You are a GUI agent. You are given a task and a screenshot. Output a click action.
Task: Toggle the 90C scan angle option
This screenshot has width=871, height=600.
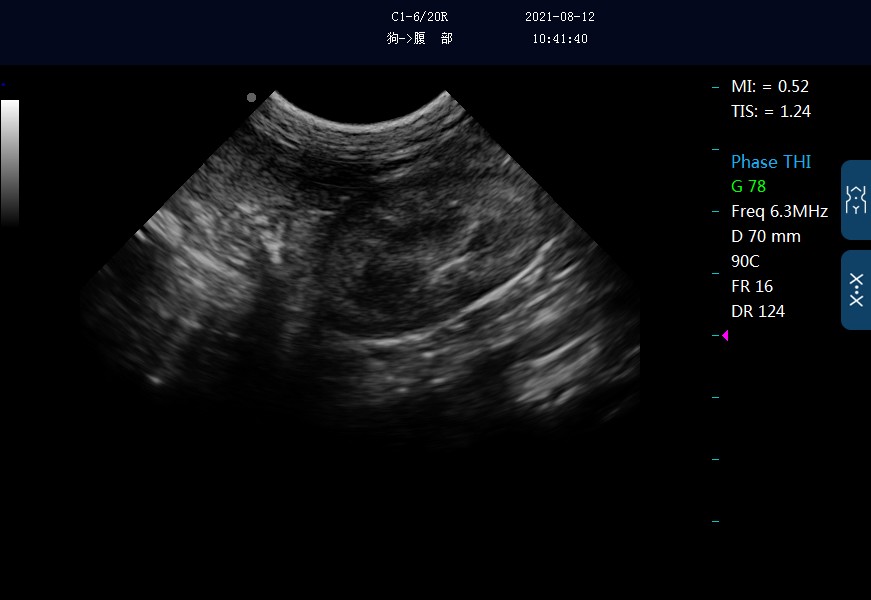[748, 261]
